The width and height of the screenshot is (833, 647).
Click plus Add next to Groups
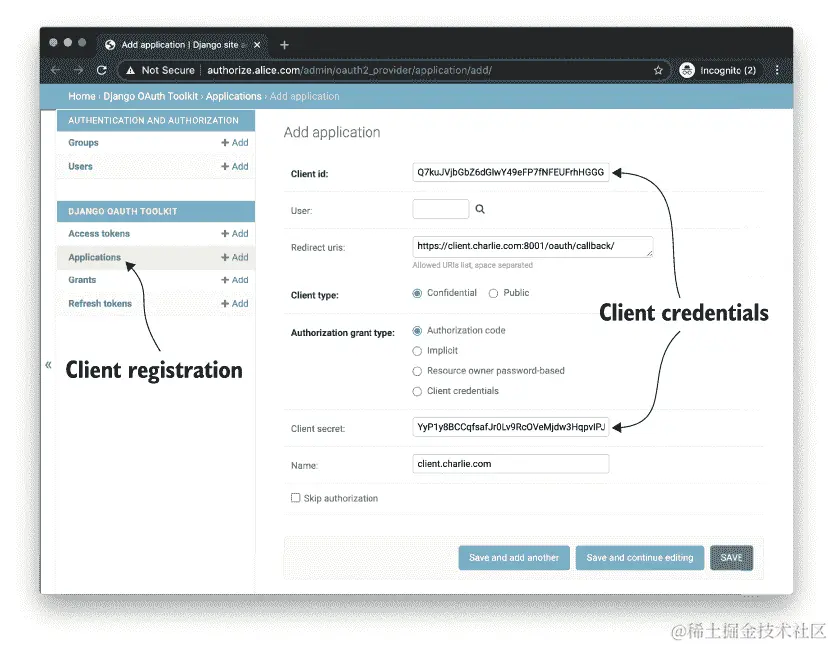[234, 142]
